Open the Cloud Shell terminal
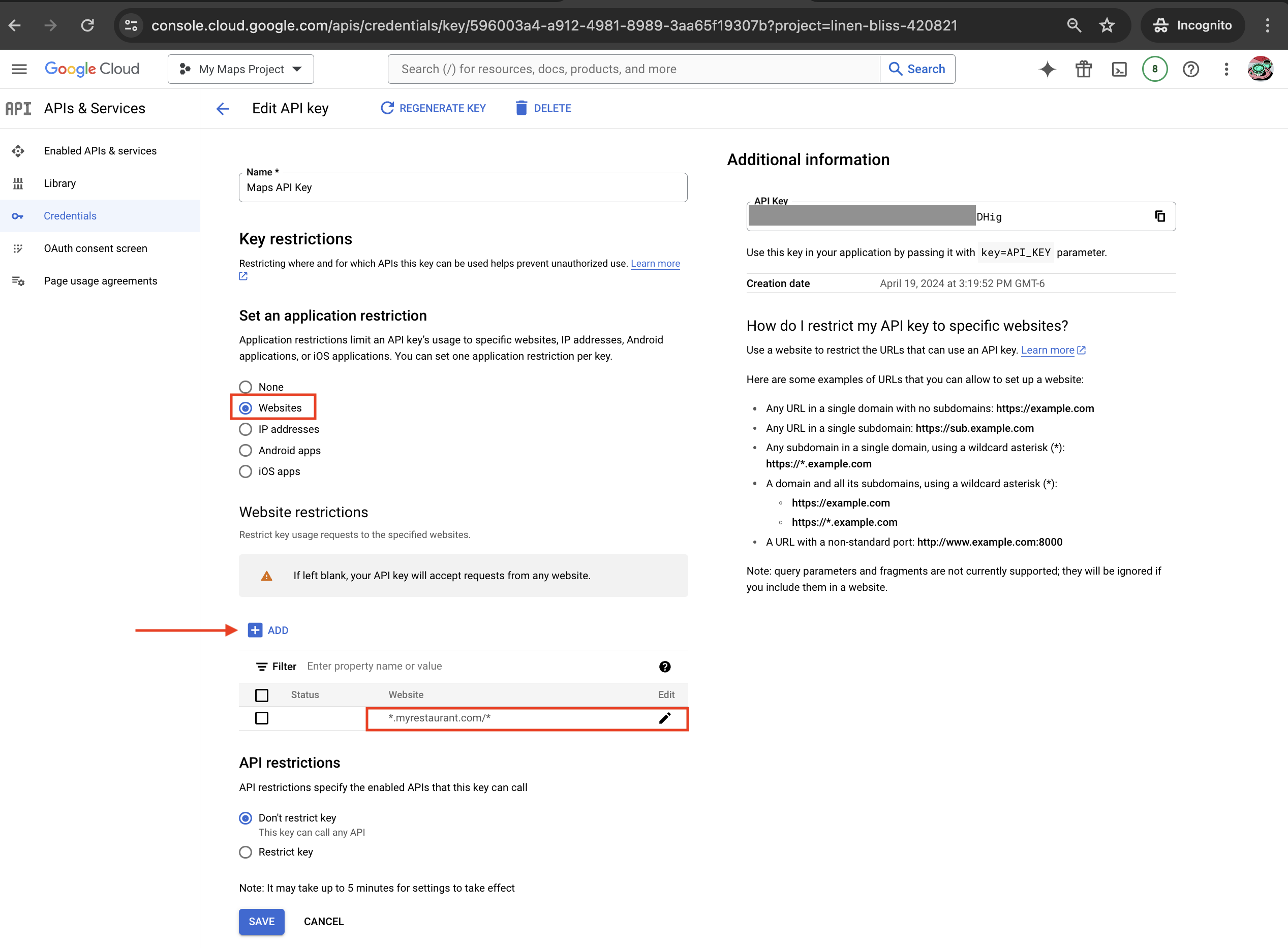 pyautogui.click(x=1119, y=69)
